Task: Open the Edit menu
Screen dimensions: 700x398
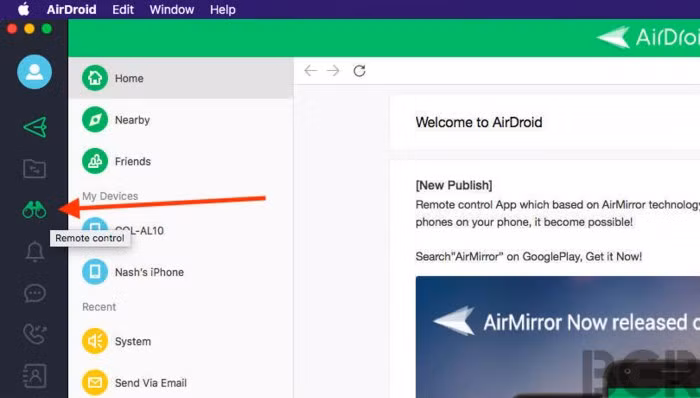Action: [x=123, y=9]
